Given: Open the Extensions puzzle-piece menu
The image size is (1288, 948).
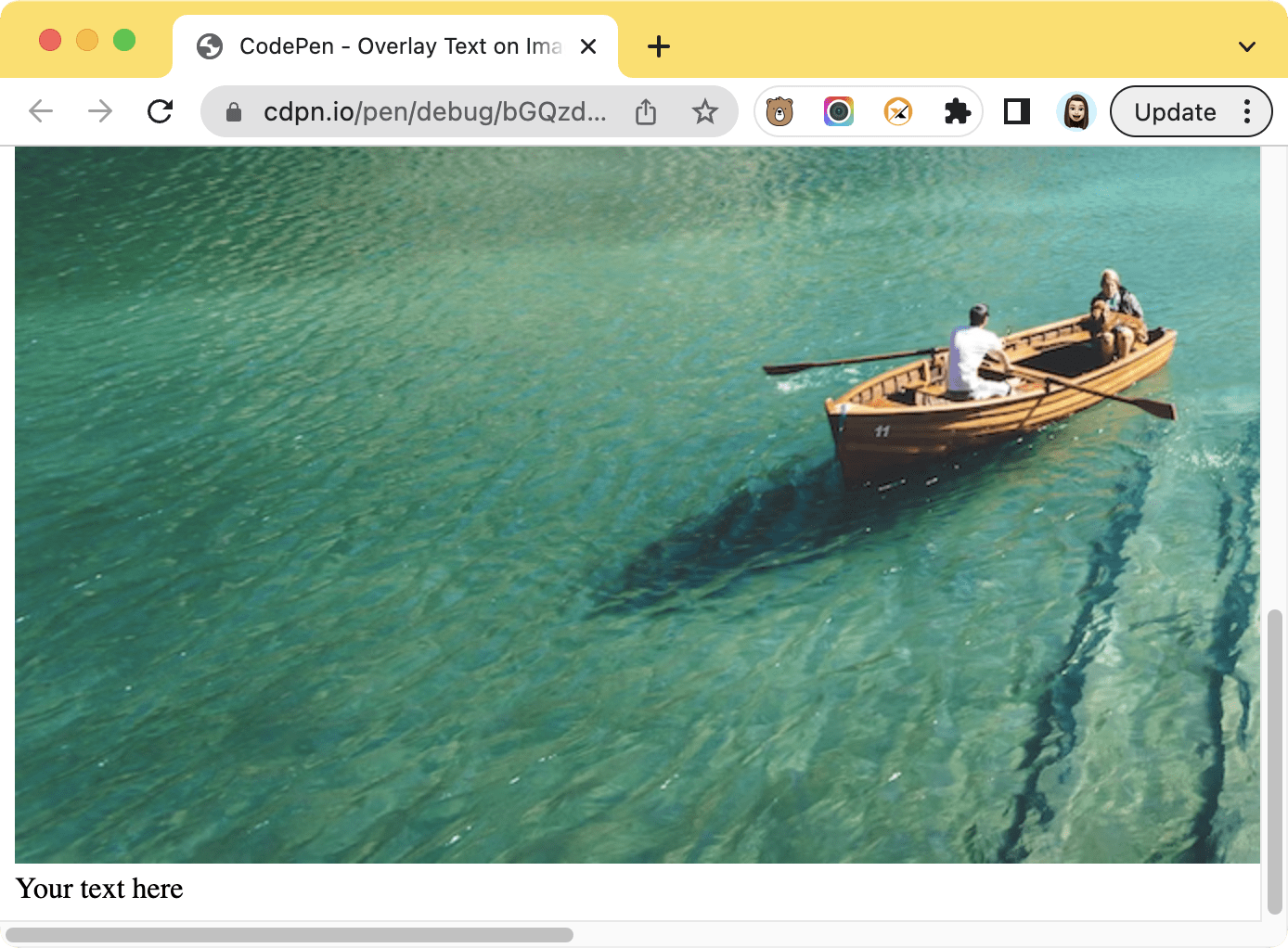Looking at the screenshot, I should 957,111.
